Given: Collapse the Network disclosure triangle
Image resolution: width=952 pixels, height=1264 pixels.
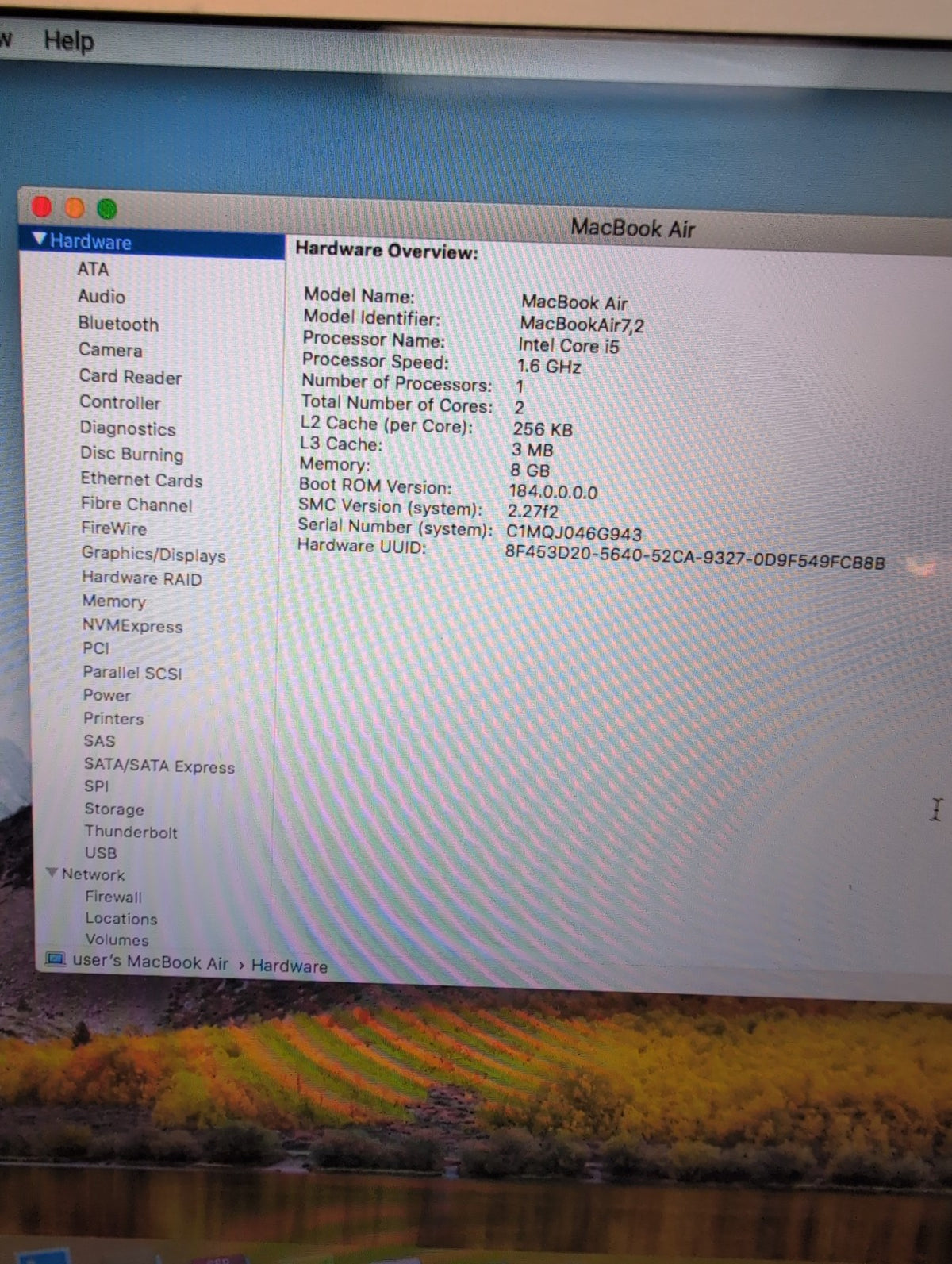Looking at the screenshot, I should pos(52,873).
